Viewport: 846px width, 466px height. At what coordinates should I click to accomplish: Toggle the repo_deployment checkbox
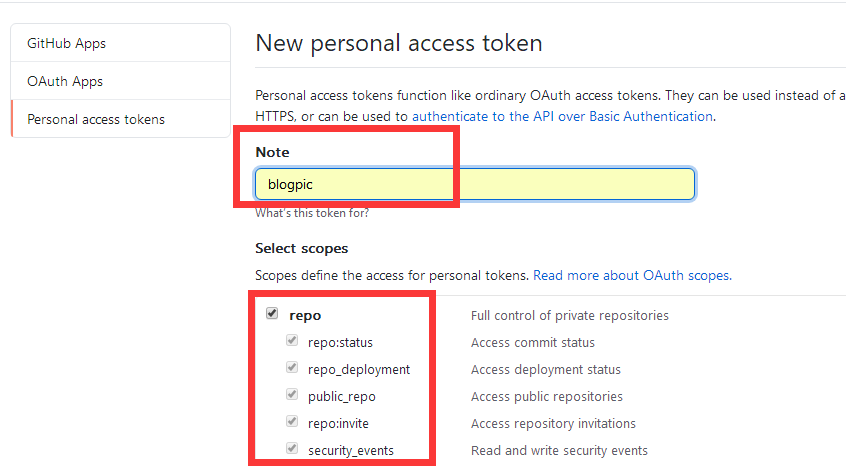292,367
